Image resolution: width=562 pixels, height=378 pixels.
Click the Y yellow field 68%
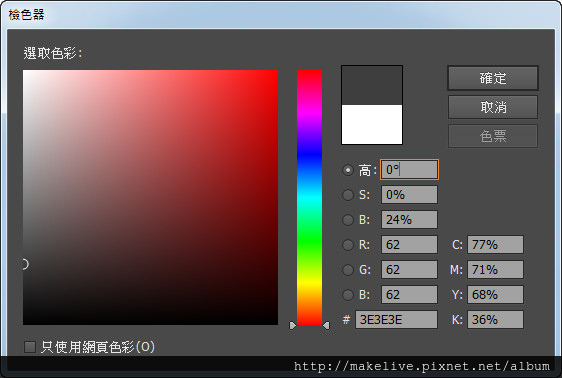pyautogui.click(x=495, y=295)
